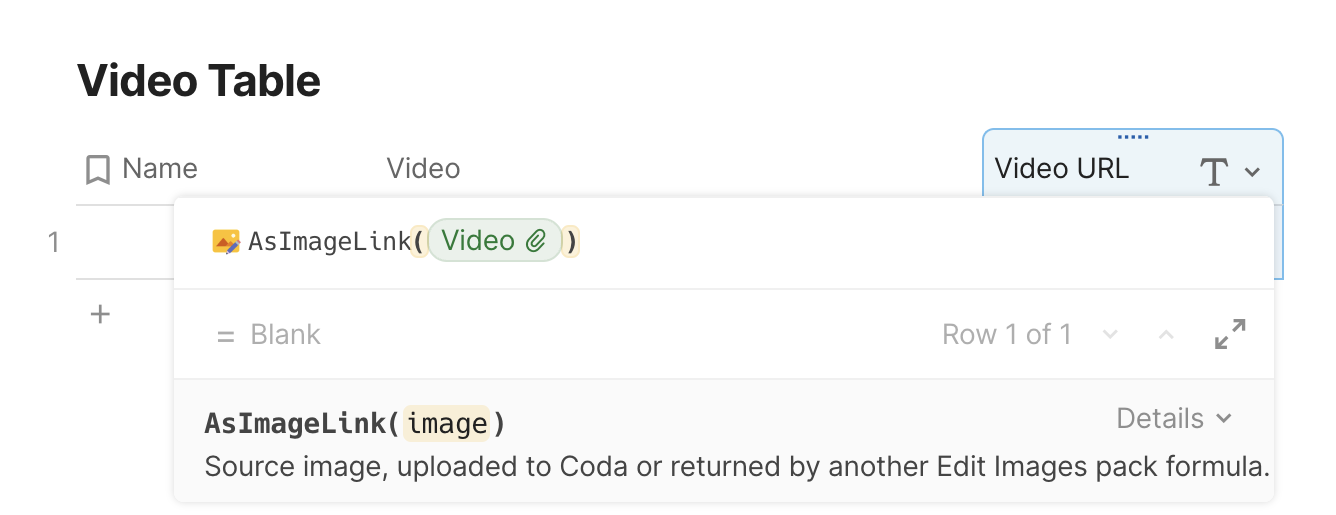
Task: Click the Video URL column header label
Action: pyautogui.click(x=1061, y=169)
